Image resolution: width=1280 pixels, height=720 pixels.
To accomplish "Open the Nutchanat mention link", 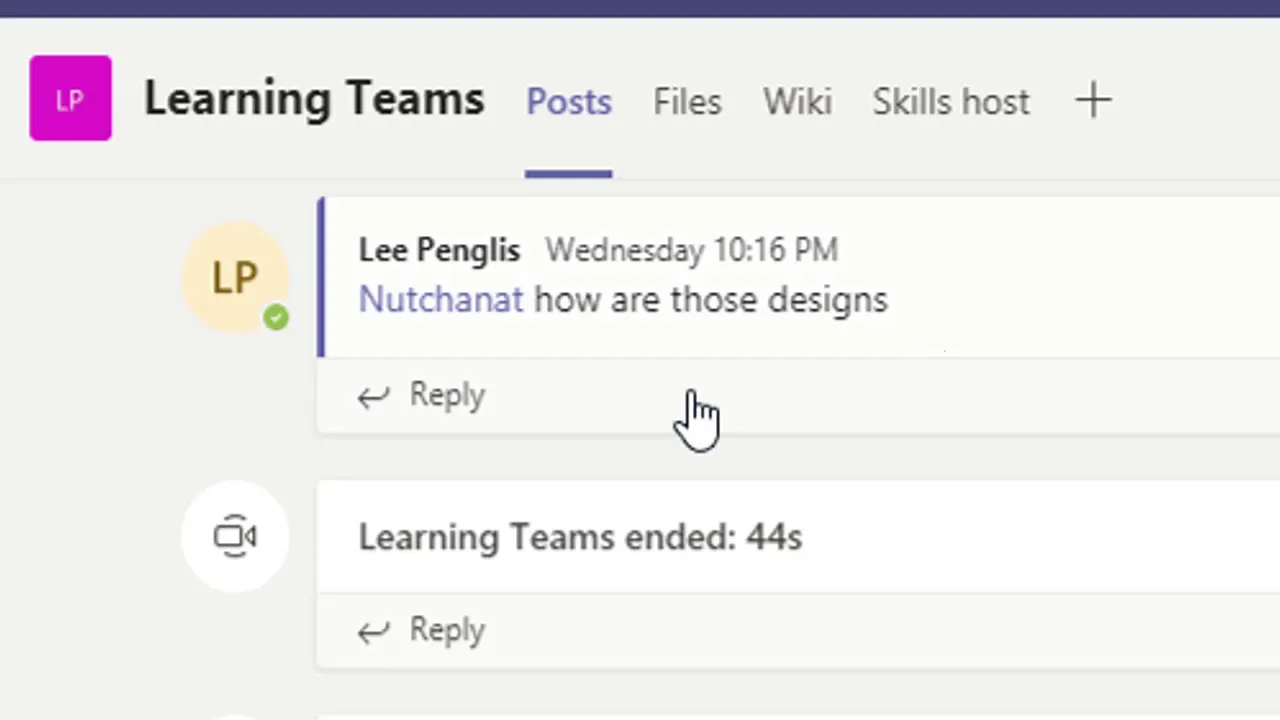I will [x=440, y=299].
